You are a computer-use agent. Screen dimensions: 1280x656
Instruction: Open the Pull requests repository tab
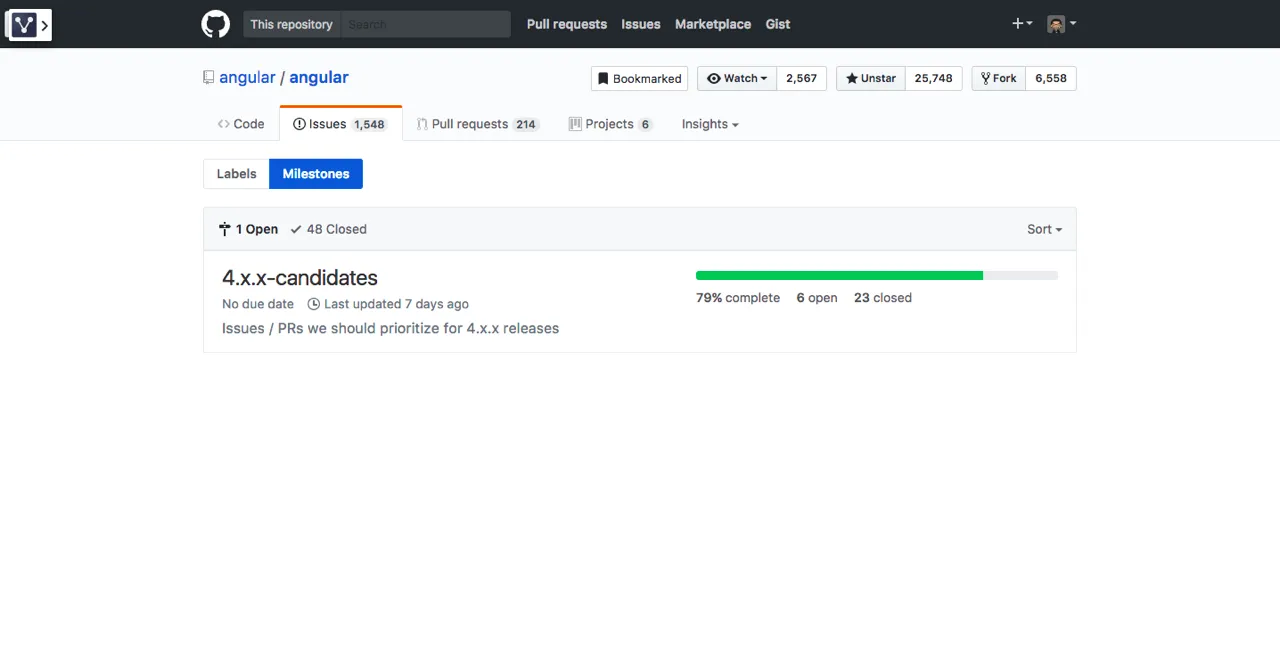(477, 124)
